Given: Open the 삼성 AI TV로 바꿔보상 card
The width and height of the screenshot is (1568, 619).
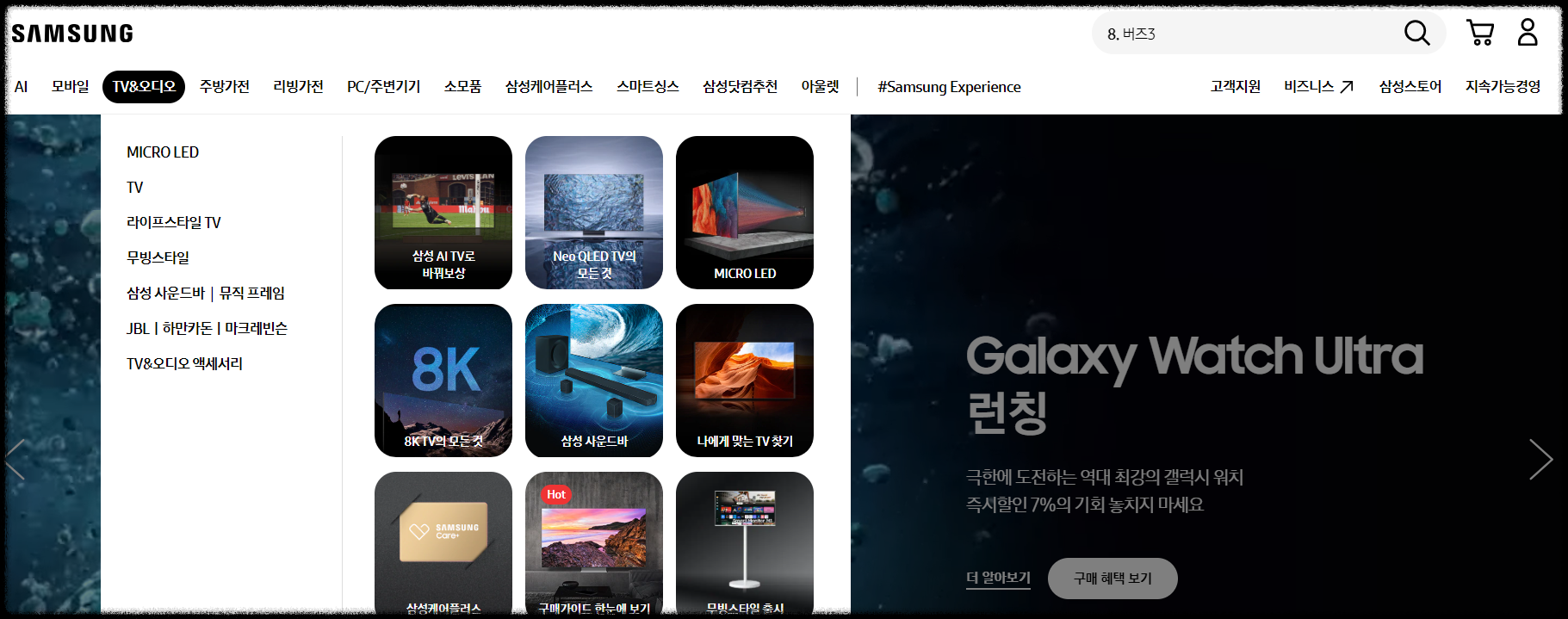Looking at the screenshot, I should [x=443, y=213].
